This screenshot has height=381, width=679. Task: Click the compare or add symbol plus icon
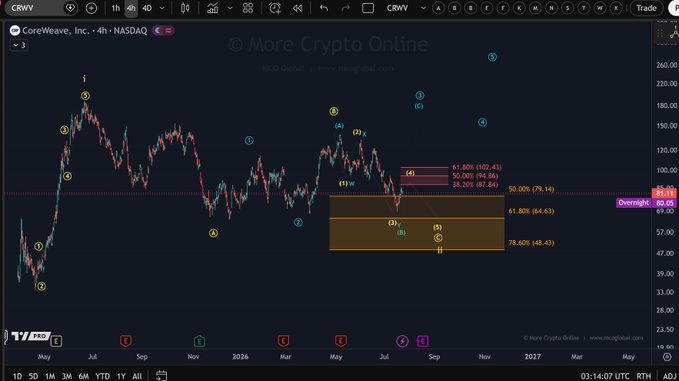tap(91, 8)
